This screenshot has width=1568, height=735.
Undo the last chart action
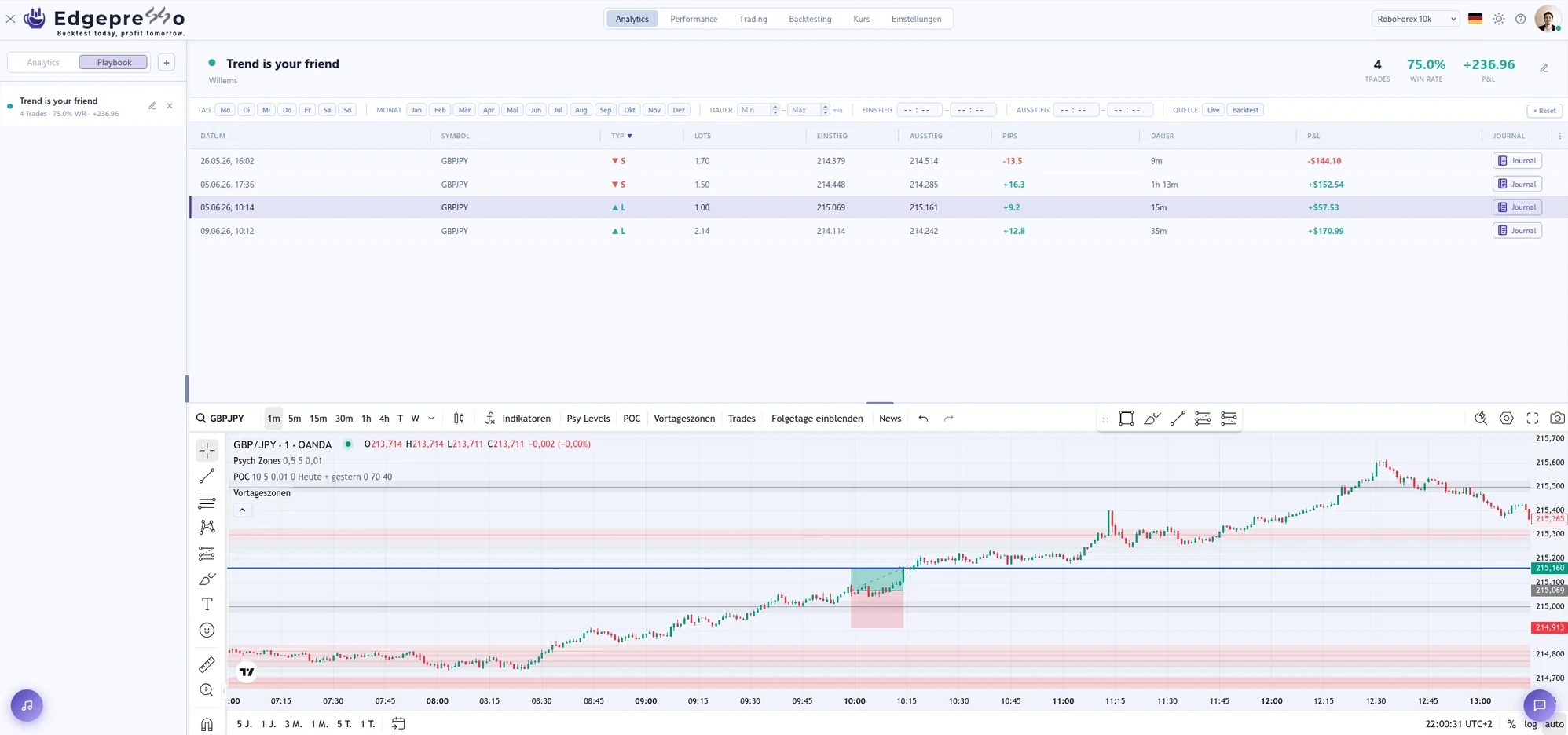(x=923, y=419)
